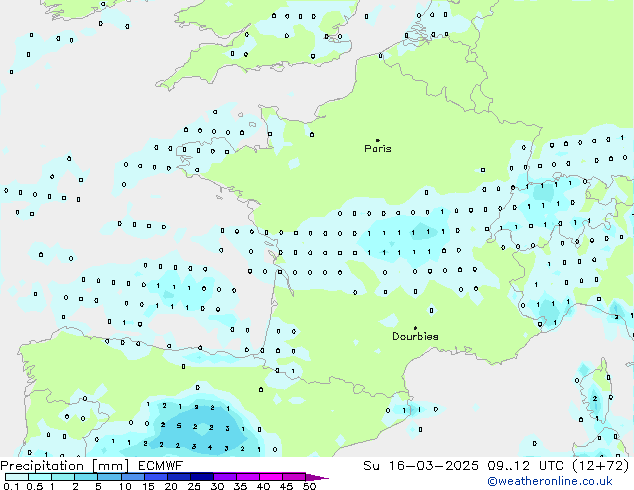Pick the 5–10 mm legend color swatch
This screenshot has width=634, height=490.
109,477
